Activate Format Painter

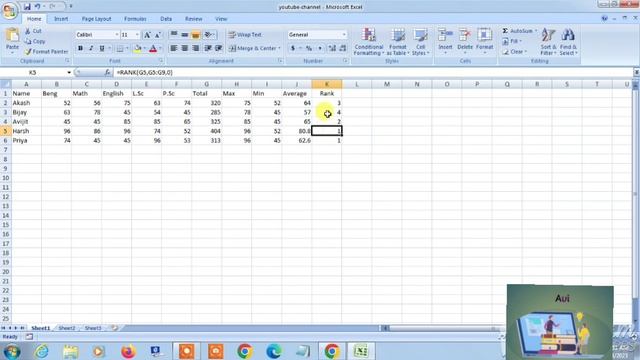46,52
